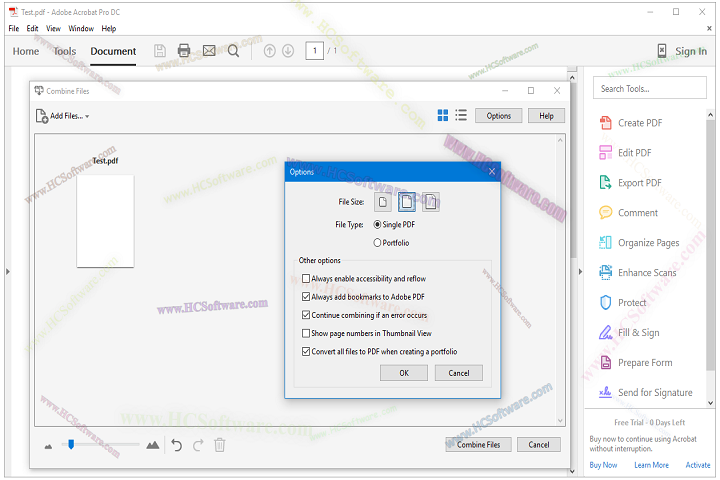Click the Help button in Combine Files
This screenshot has width=720, height=480.
point(546,116)
